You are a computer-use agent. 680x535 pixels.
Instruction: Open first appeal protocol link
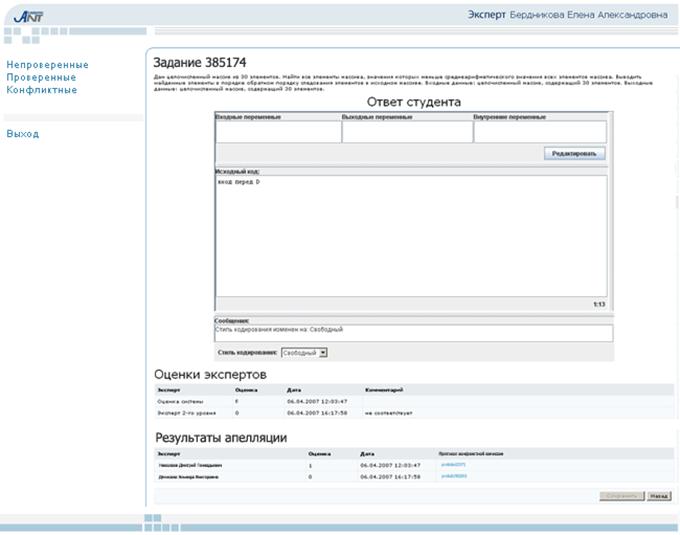pyautogui.click(x=453, y=465)
